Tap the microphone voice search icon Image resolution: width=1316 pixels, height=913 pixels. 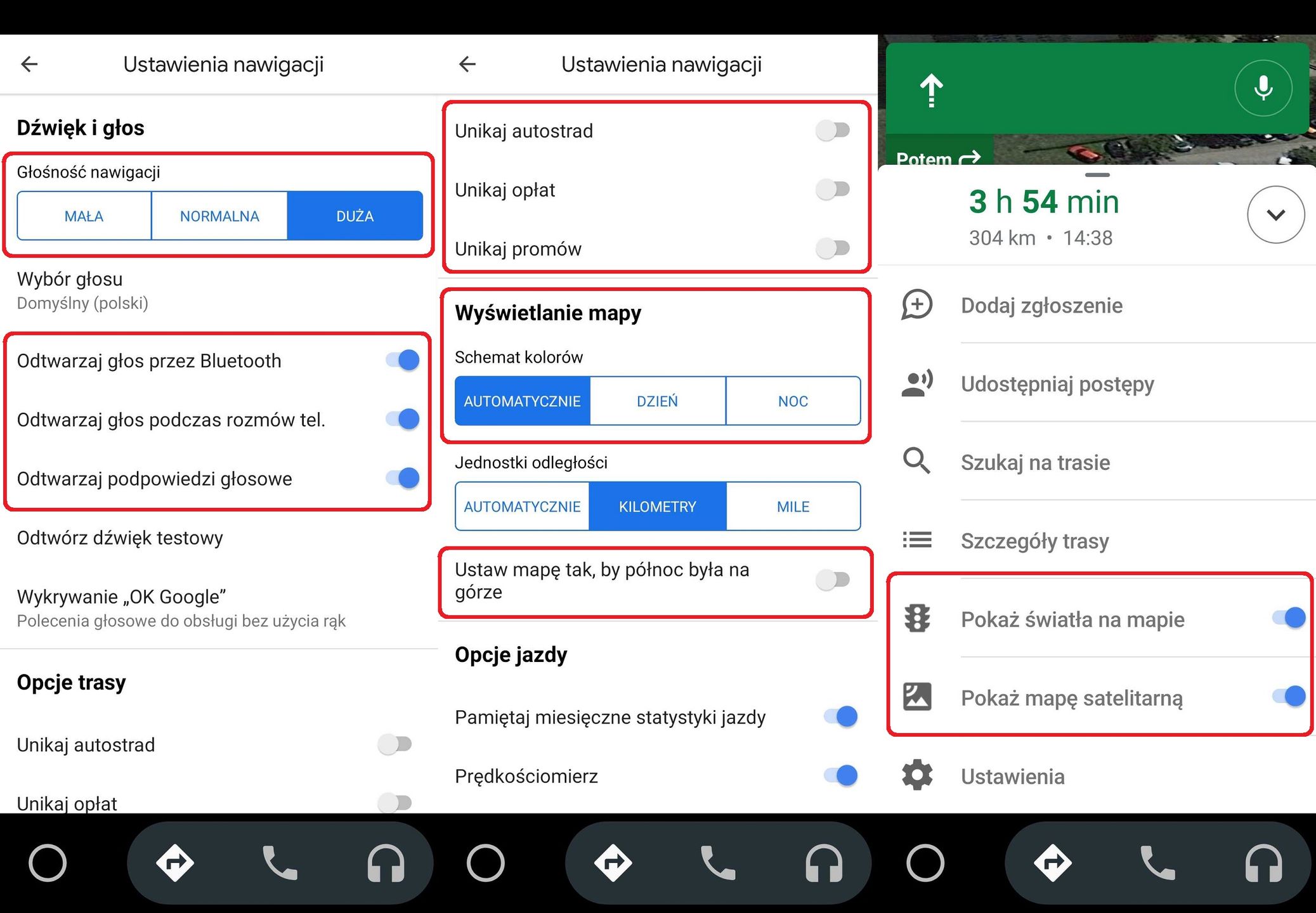coord(1263,88)
